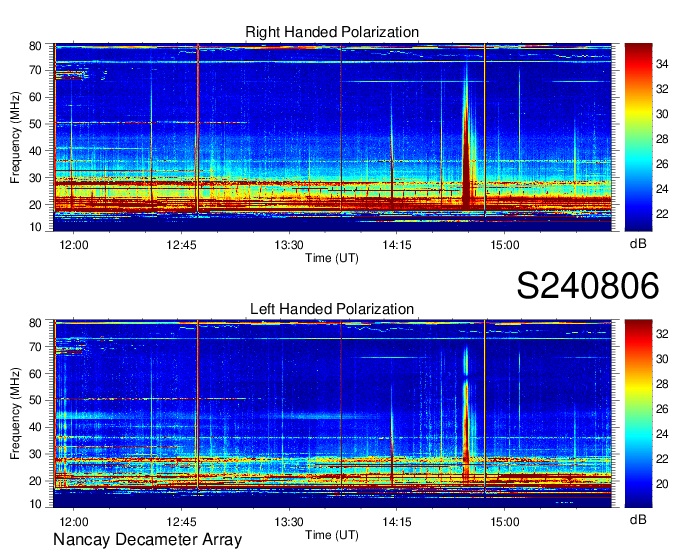
Task: Click the 40 MHz tick on Left Handed plot
Action: point(35,428)
